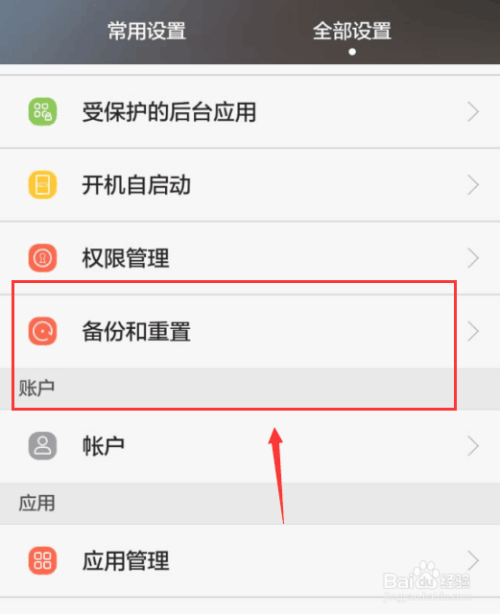Click the 应用 section header
Screen dimensions: 500x614
(x=250, y=503)
